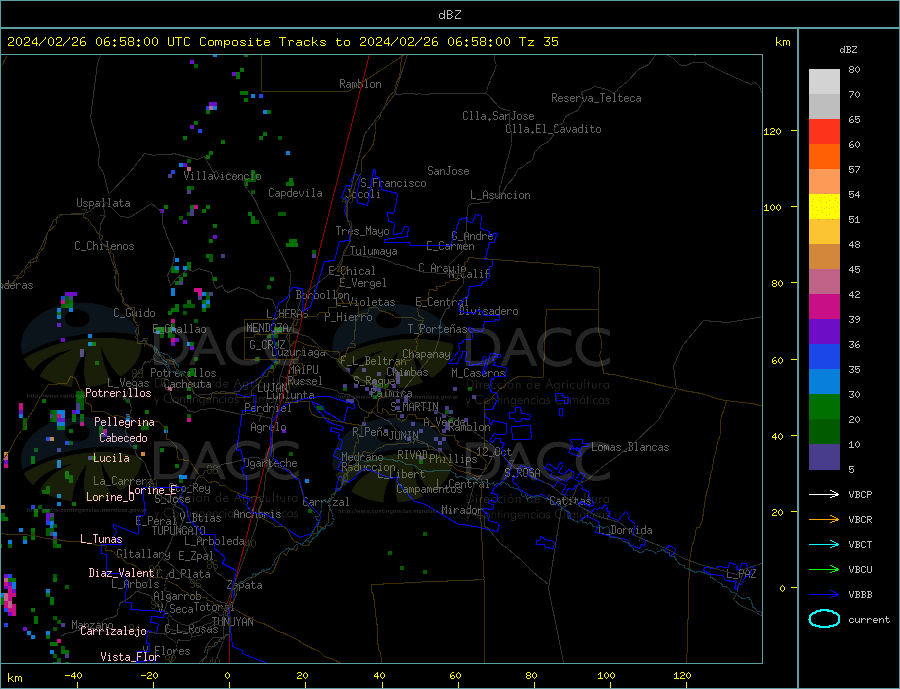Click the cyan VBCT arrow legend icon
The image size is (900, 689).
tap(824, 544)
